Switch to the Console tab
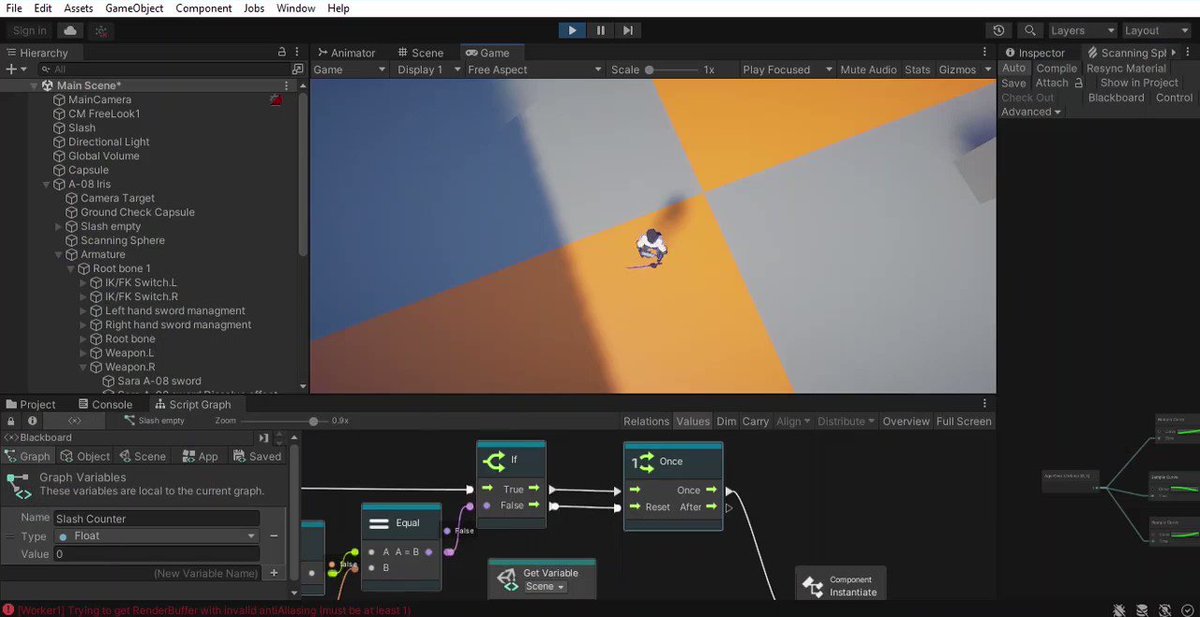Viewport: 1200px width, 617px height. coord(106,404)
